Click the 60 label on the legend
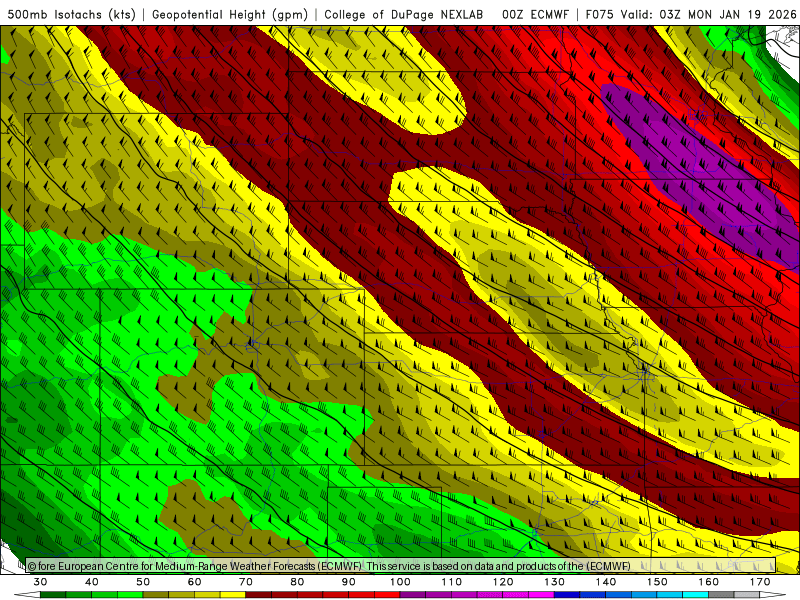This screenshot has width=800, height=600. click(x=194, y=582)
